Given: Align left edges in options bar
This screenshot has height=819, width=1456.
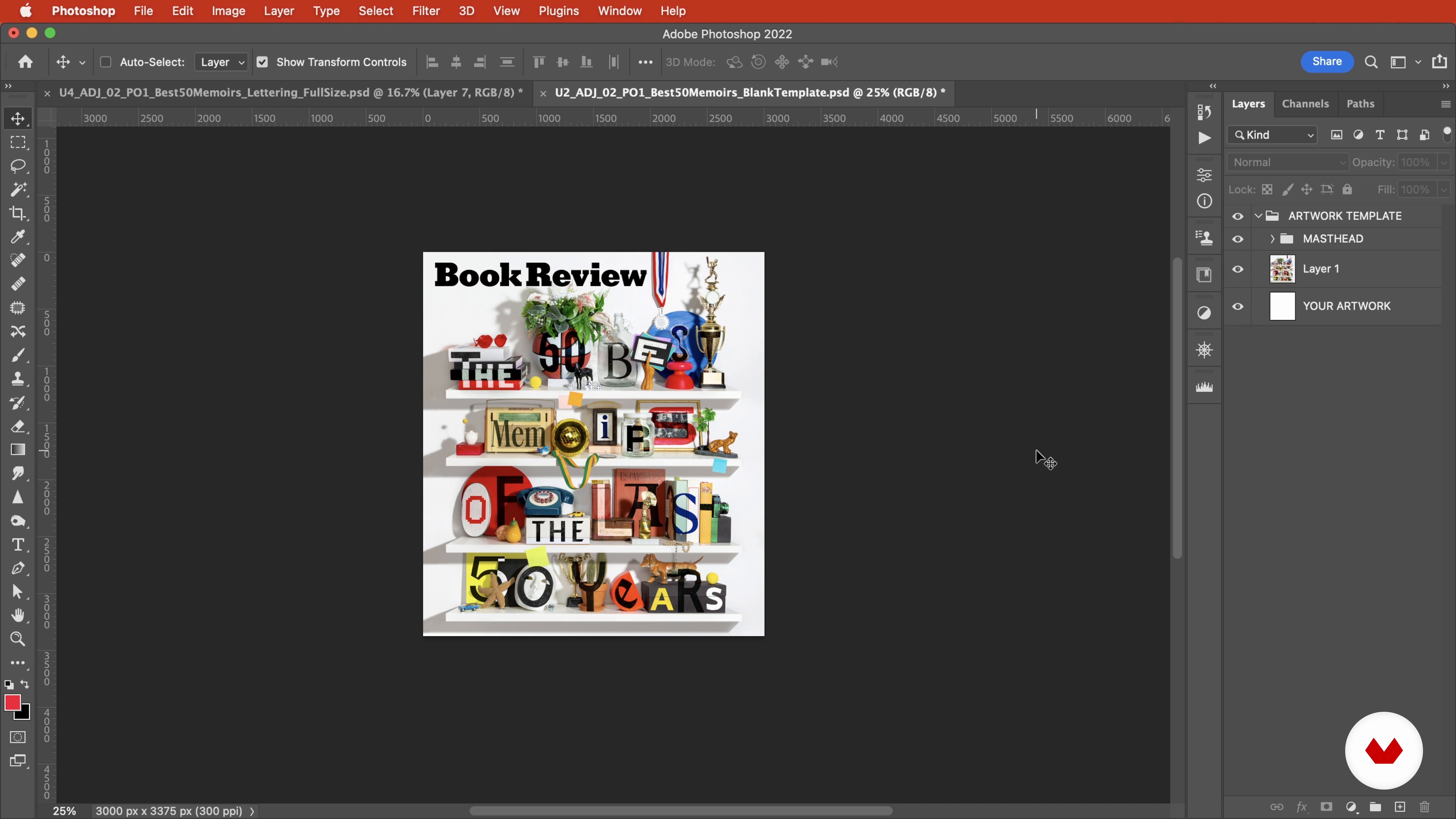Looking at the screenshot, I should pos(432,62).
